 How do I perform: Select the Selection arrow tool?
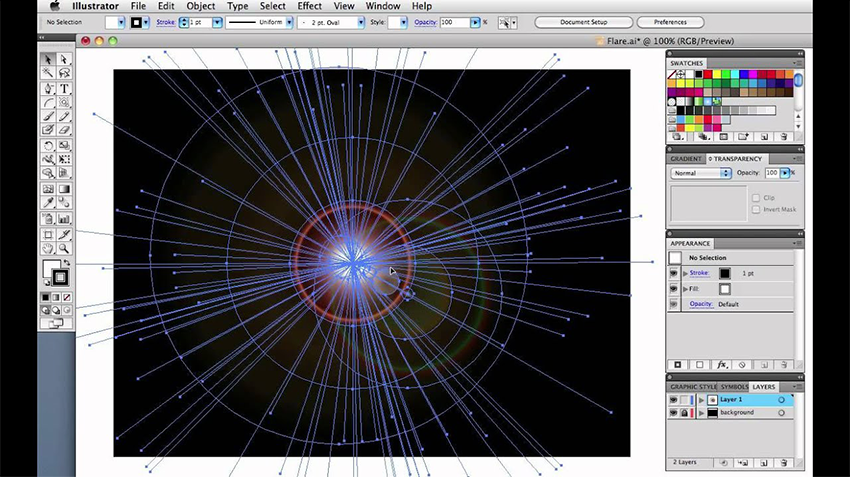(47, 60)
